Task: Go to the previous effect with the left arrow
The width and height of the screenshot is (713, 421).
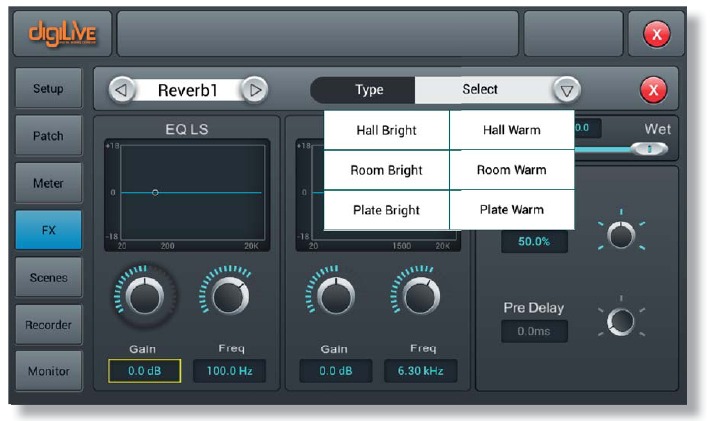Action: click(121, 90)
